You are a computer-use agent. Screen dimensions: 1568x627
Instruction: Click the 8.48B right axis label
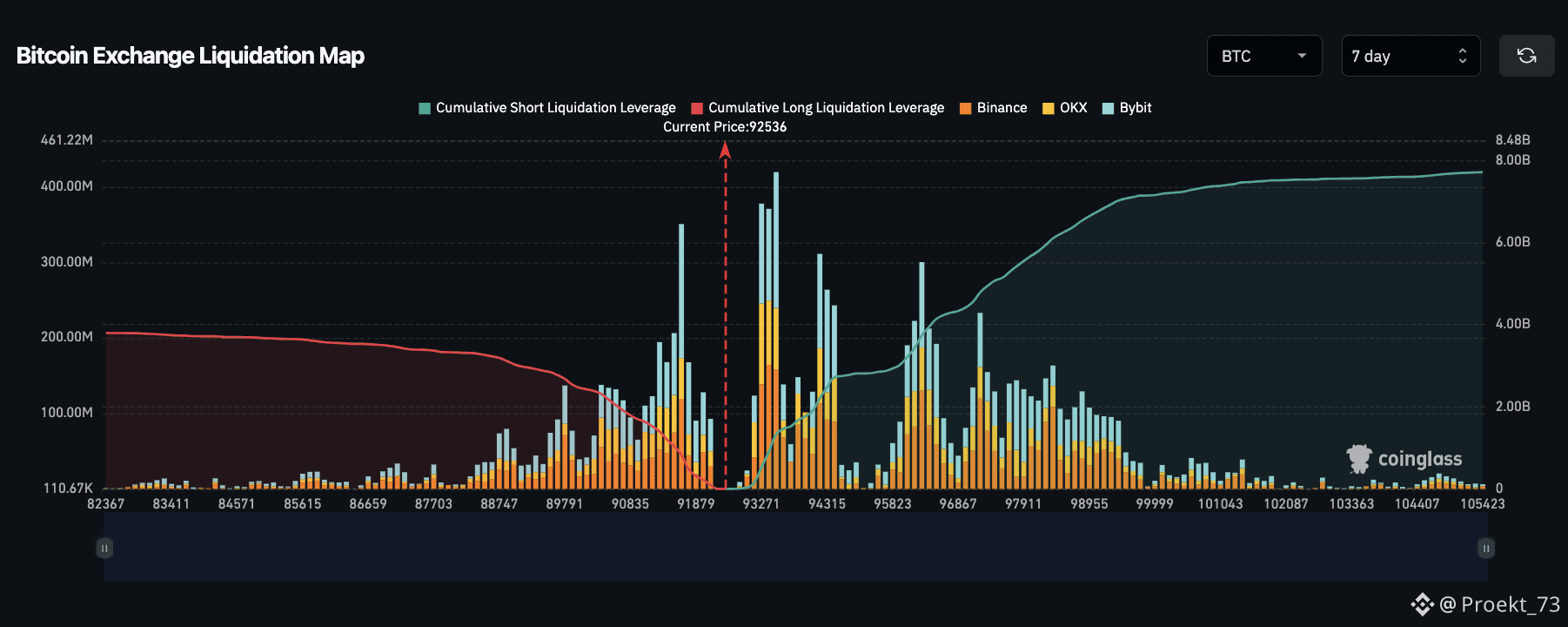(1513, 140)
